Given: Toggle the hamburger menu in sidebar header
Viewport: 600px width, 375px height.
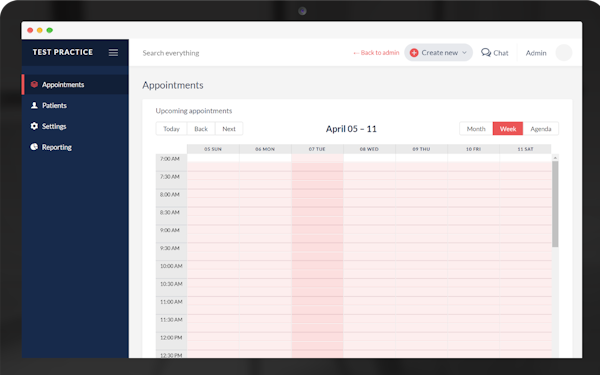Looking at the screenshot, I should pyautogui.click(x=113, y=52).
